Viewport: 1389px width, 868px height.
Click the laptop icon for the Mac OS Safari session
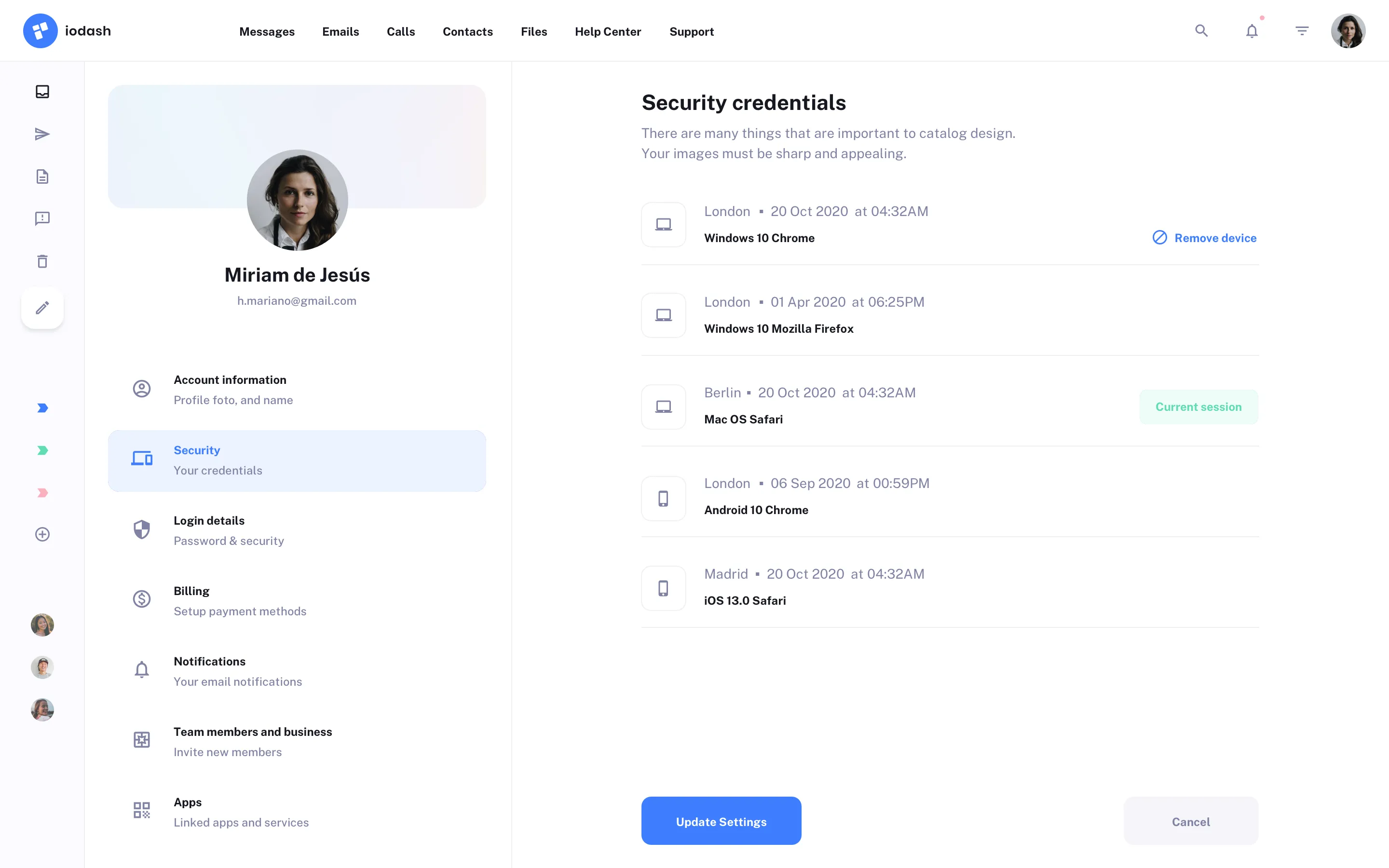click(x=663, y=406)
